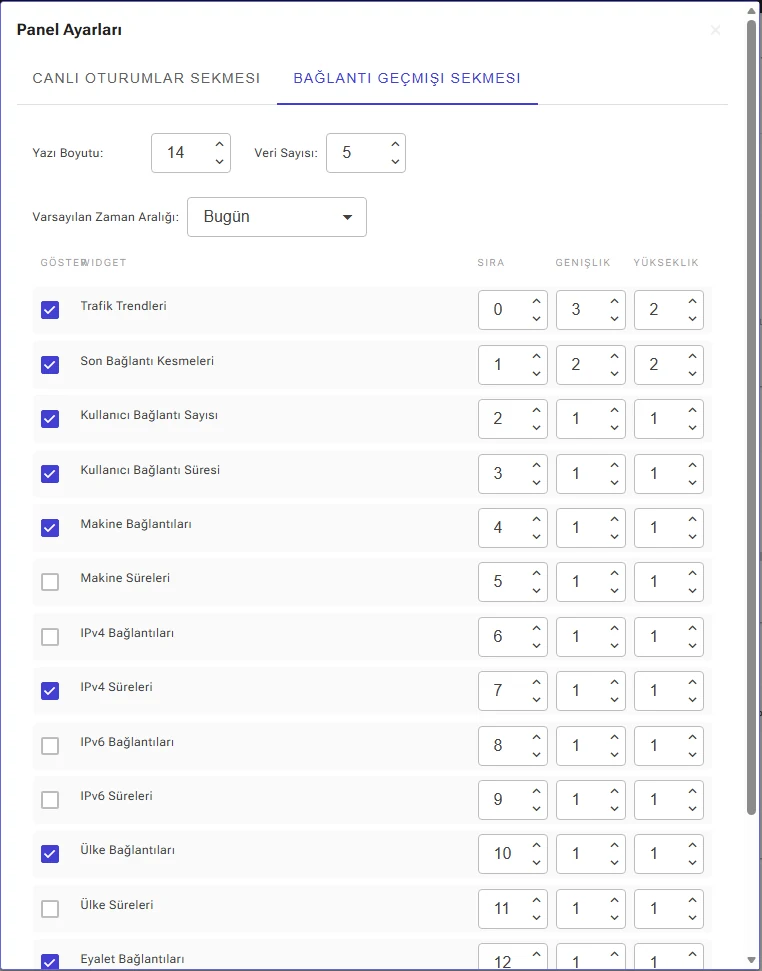Toggle the Eyalet Bağlantıları checkbox
Viewport: 762px width, 971px height.
click(50, 962)
